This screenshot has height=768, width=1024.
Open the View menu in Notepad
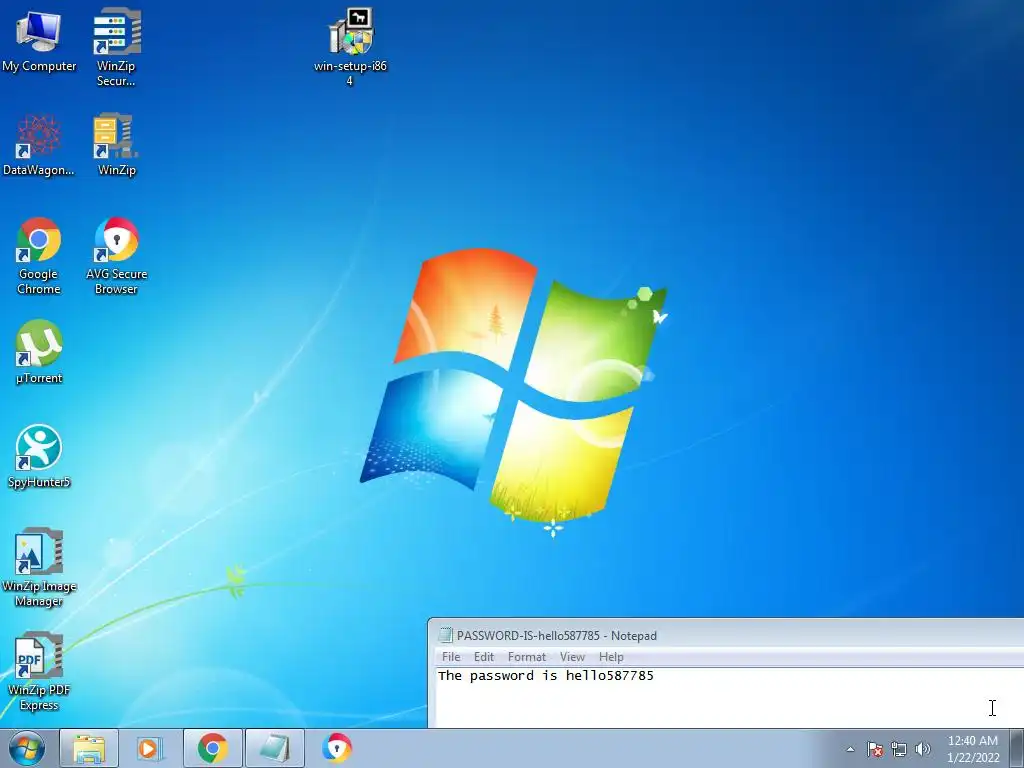point(572,657)
